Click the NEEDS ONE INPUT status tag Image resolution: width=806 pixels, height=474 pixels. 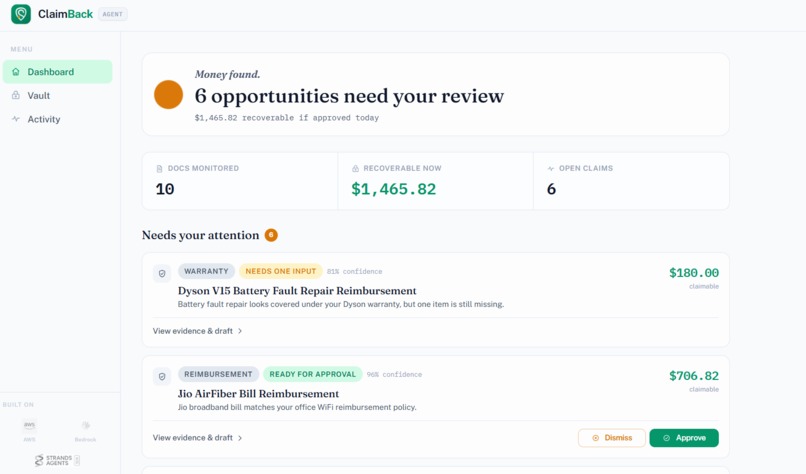(281, 271)
